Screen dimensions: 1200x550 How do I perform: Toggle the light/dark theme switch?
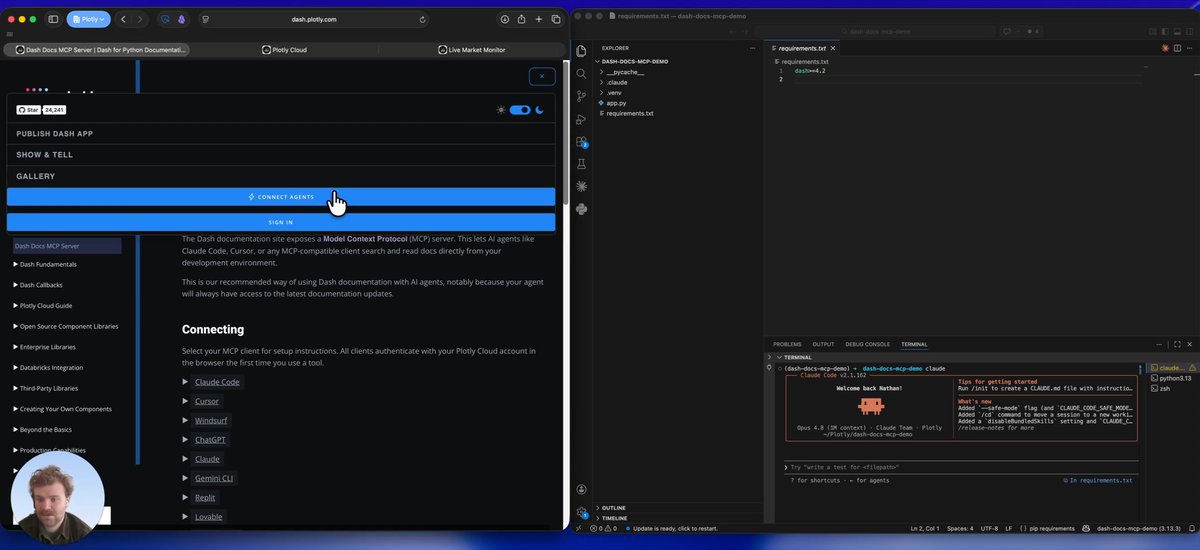pos(519,110)
